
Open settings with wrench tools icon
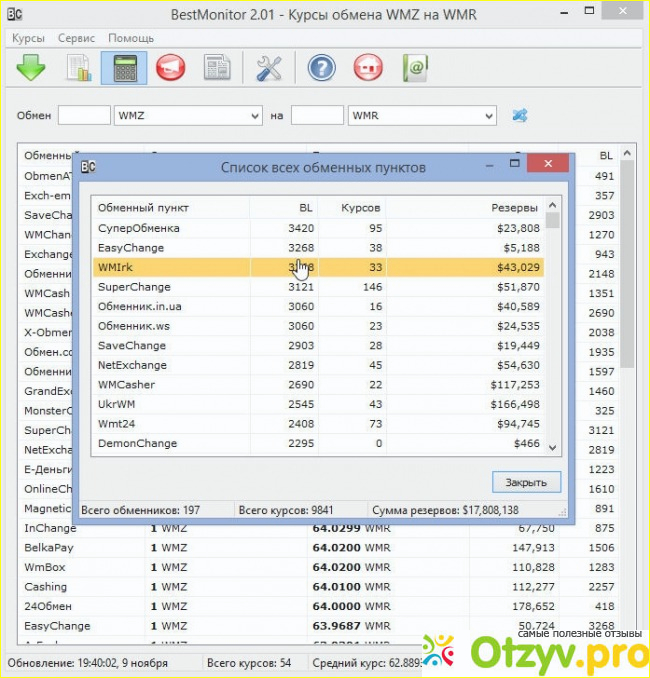pyautogui.click(x=270, y=68)
